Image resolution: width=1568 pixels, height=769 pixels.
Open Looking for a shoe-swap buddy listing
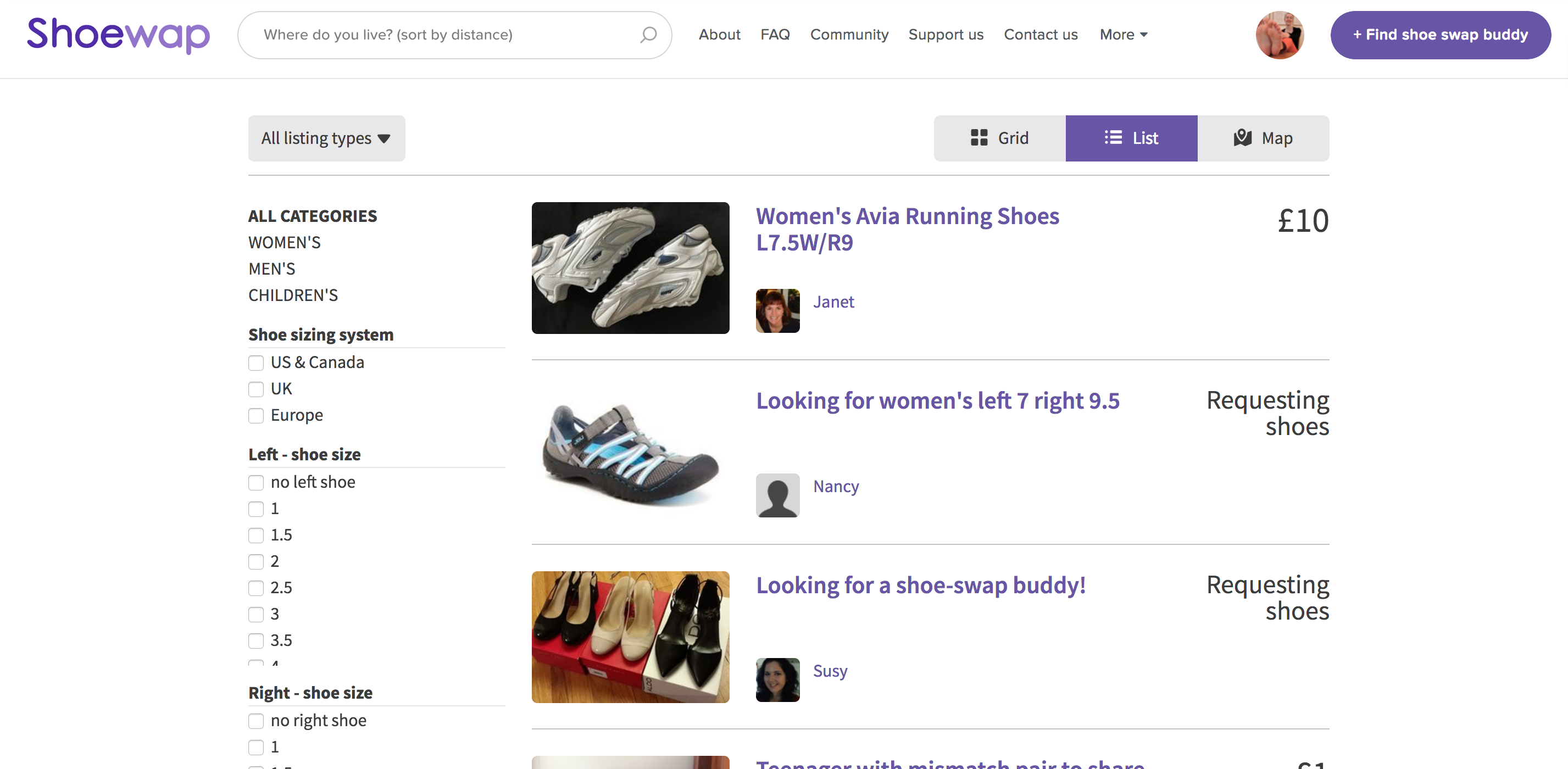921,586
